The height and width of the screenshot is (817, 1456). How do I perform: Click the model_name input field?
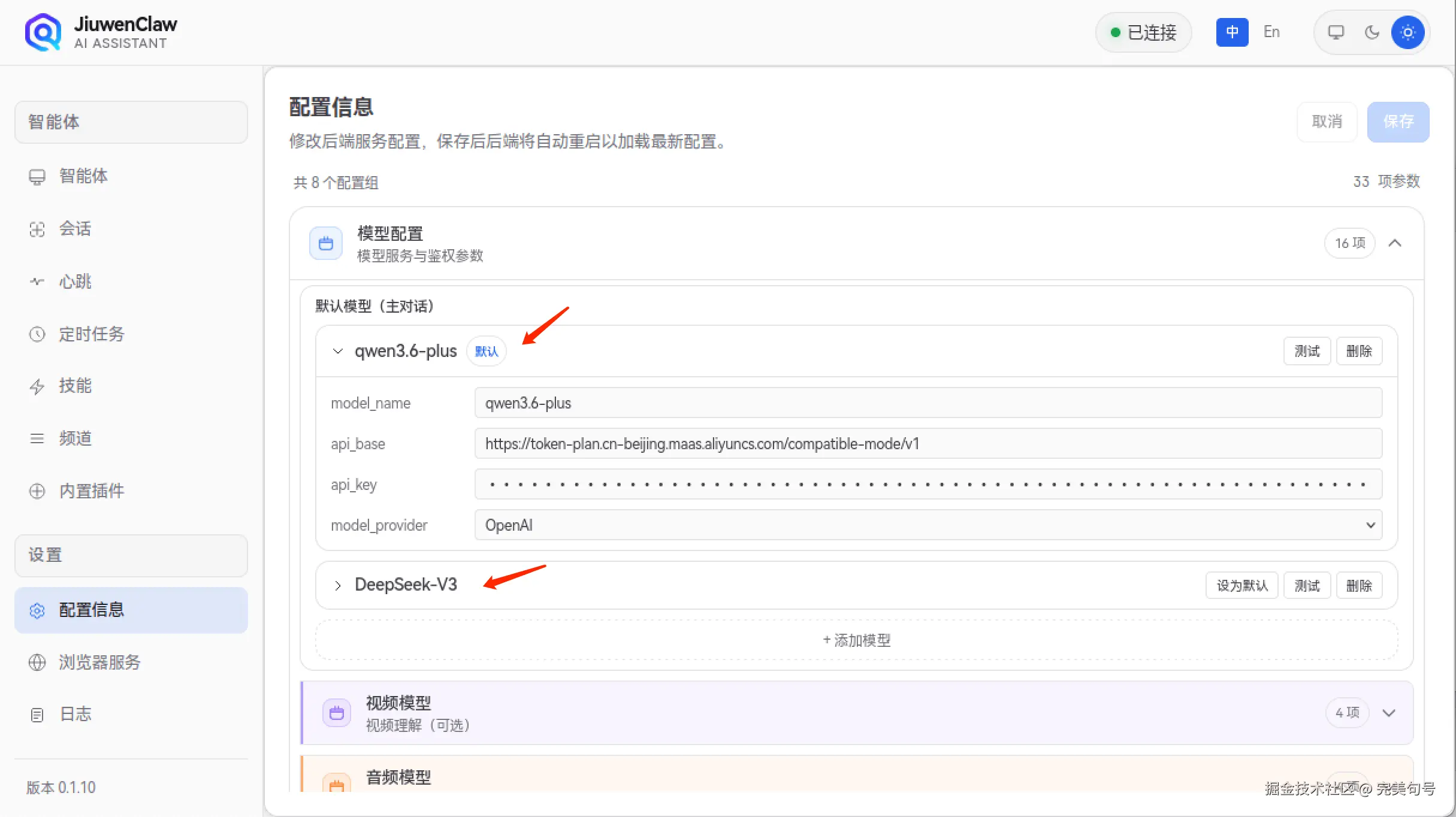[928, 403]
